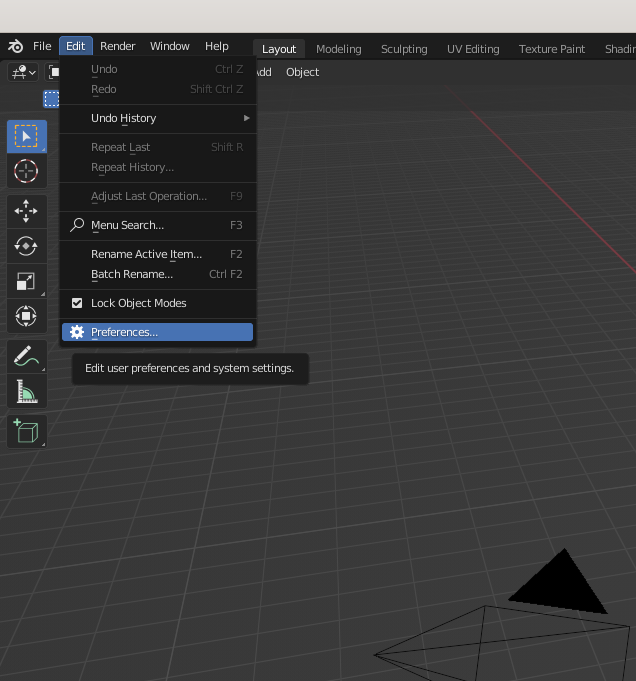Choose Batch Rename...
The height and width of the screenshot is (681, 636).
click(x=158, y=274)
